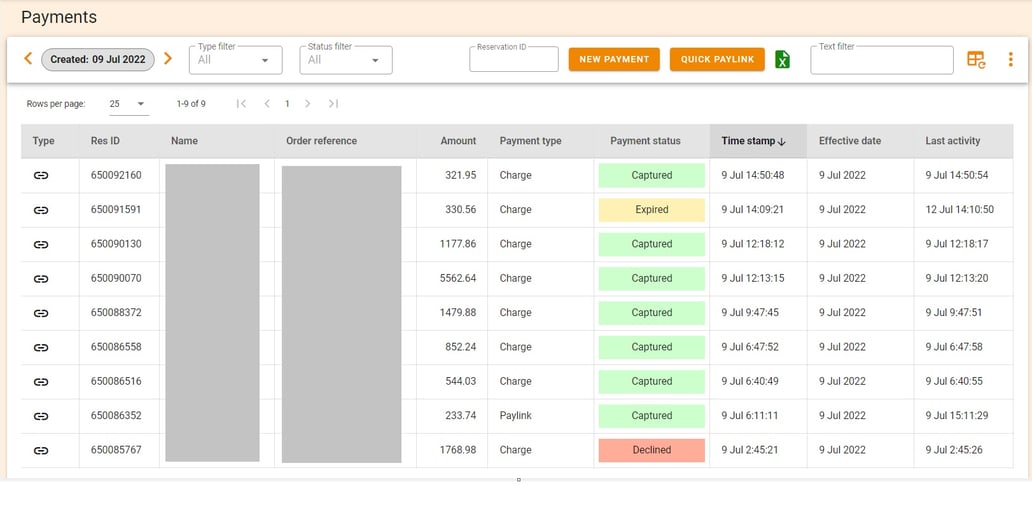Screen dimensions: 1032x510
Task: Select Res ID 650090130
Action: click(x=116, y=244)
